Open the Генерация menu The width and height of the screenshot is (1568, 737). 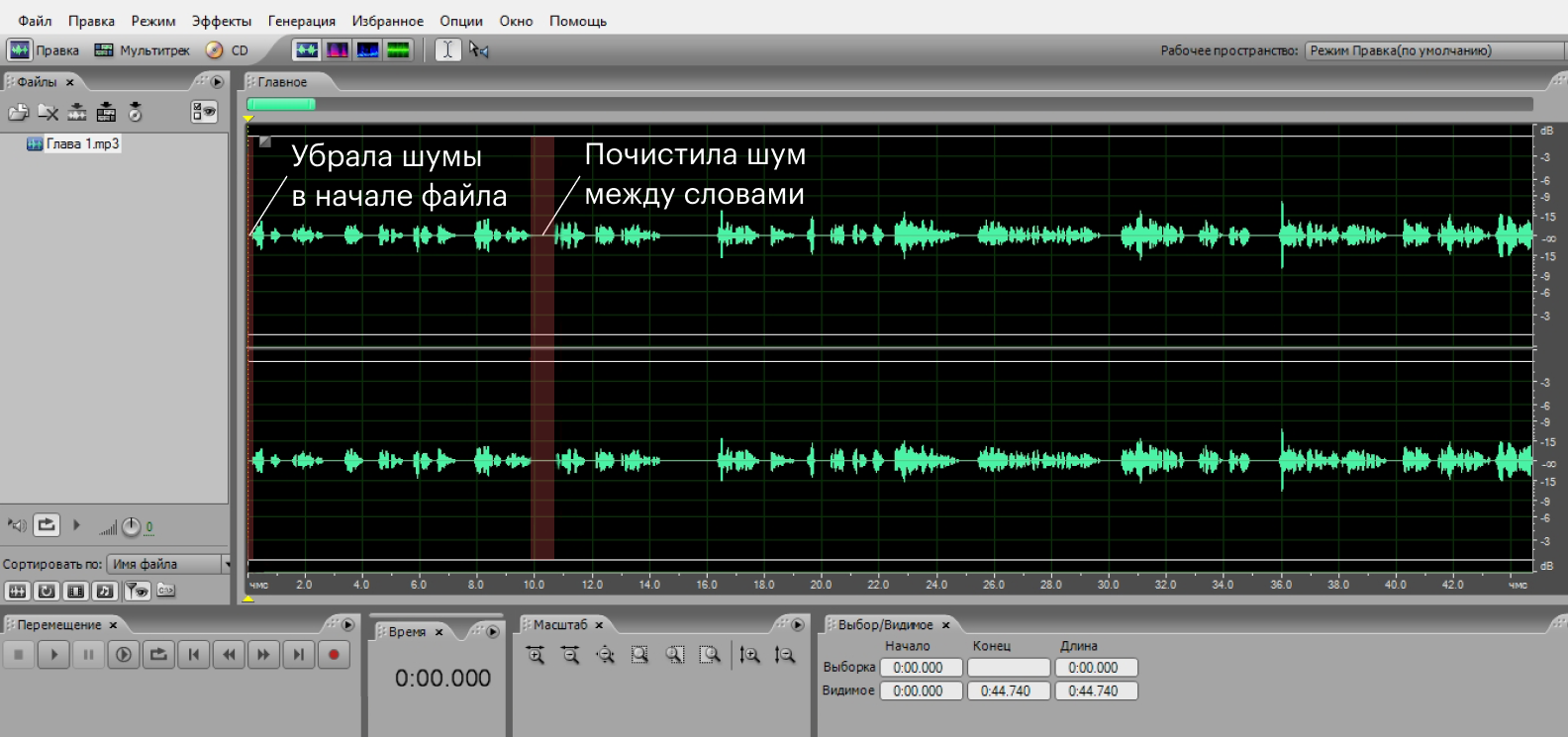pyautogui.click(x=302, y=21)
